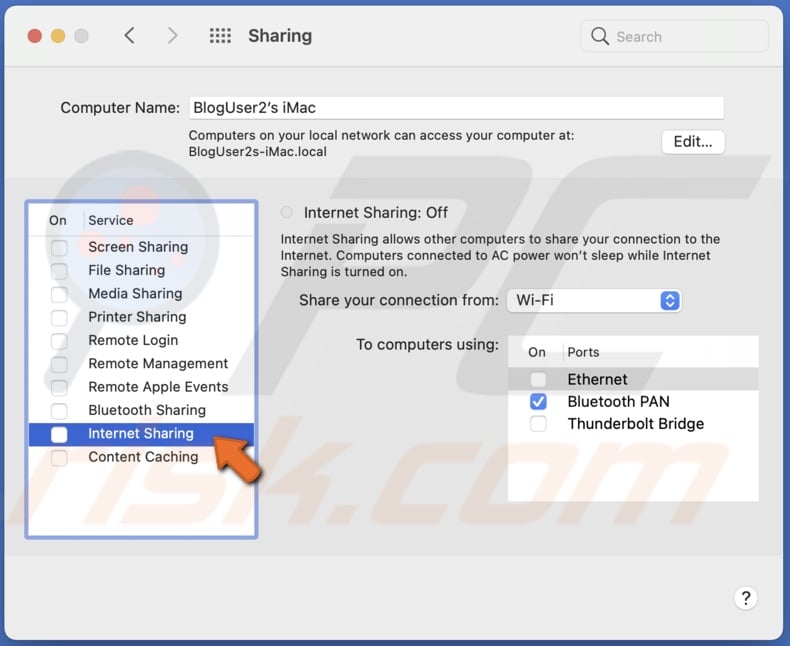The width and height of the screenshot is (790, 646).
Task: Select Printer Sharing in the service list
Action: (x=141, y=317)
